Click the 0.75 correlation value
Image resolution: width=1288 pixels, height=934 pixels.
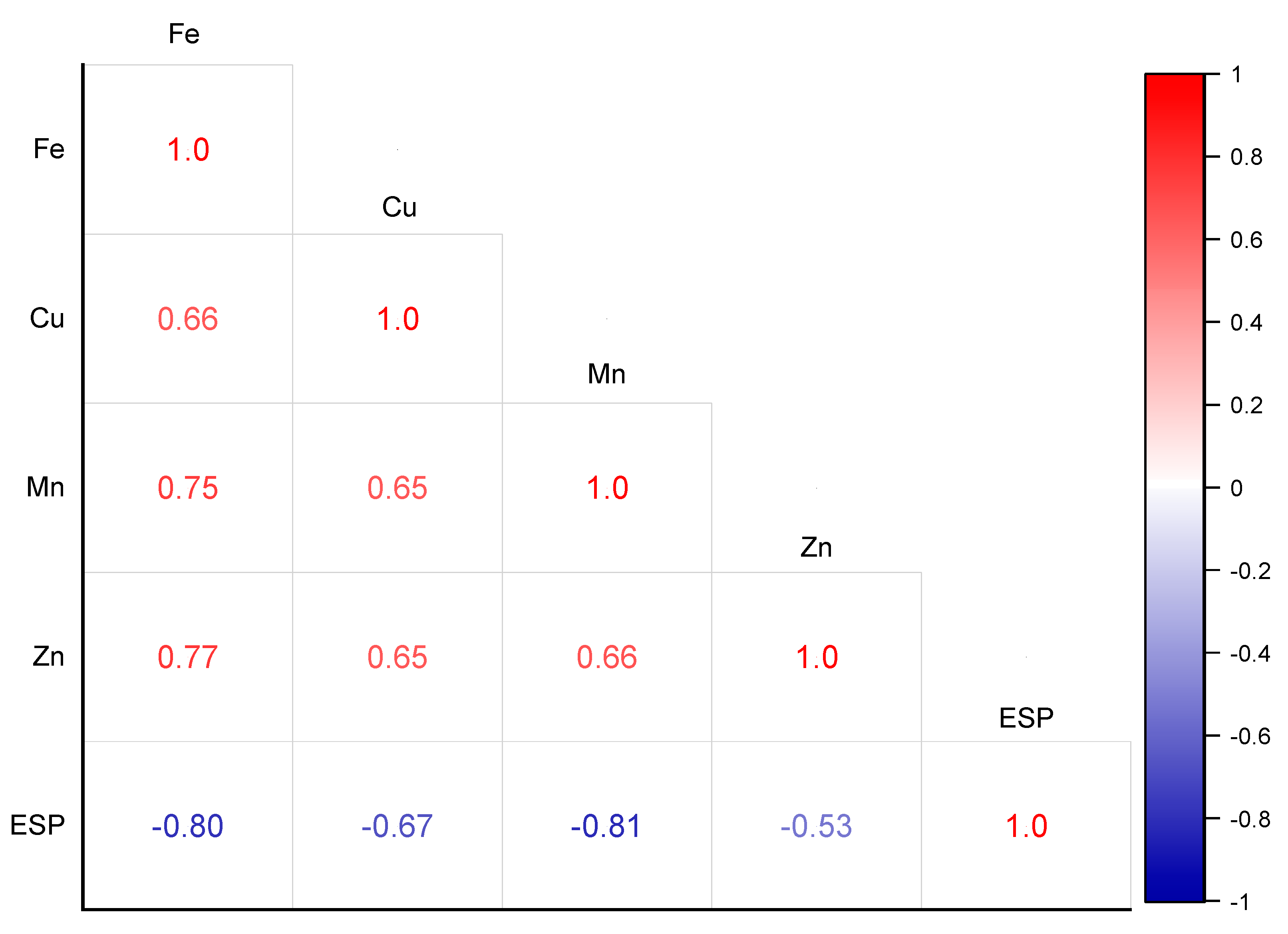click(187, 488)
